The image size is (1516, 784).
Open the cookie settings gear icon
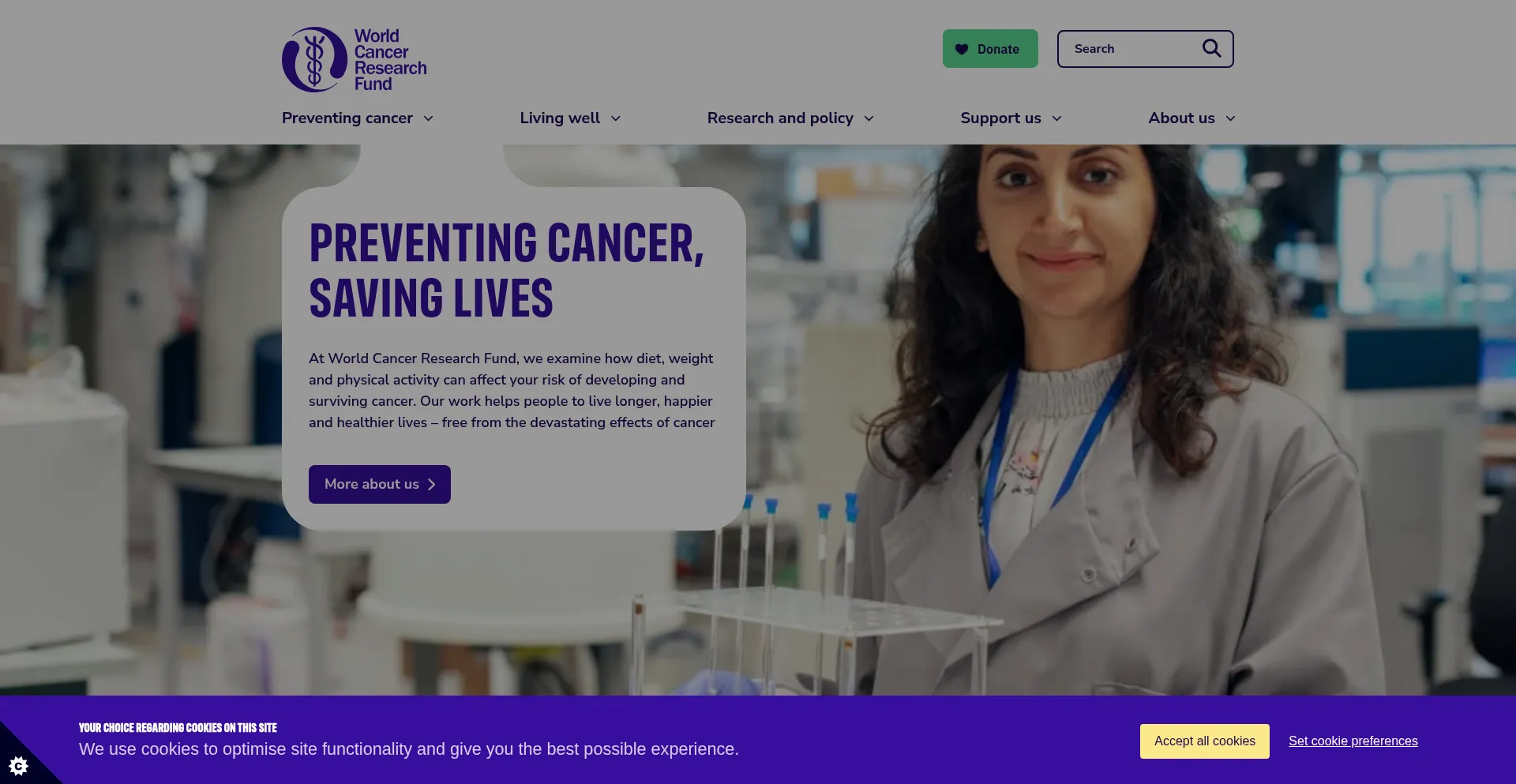[18, 765]
